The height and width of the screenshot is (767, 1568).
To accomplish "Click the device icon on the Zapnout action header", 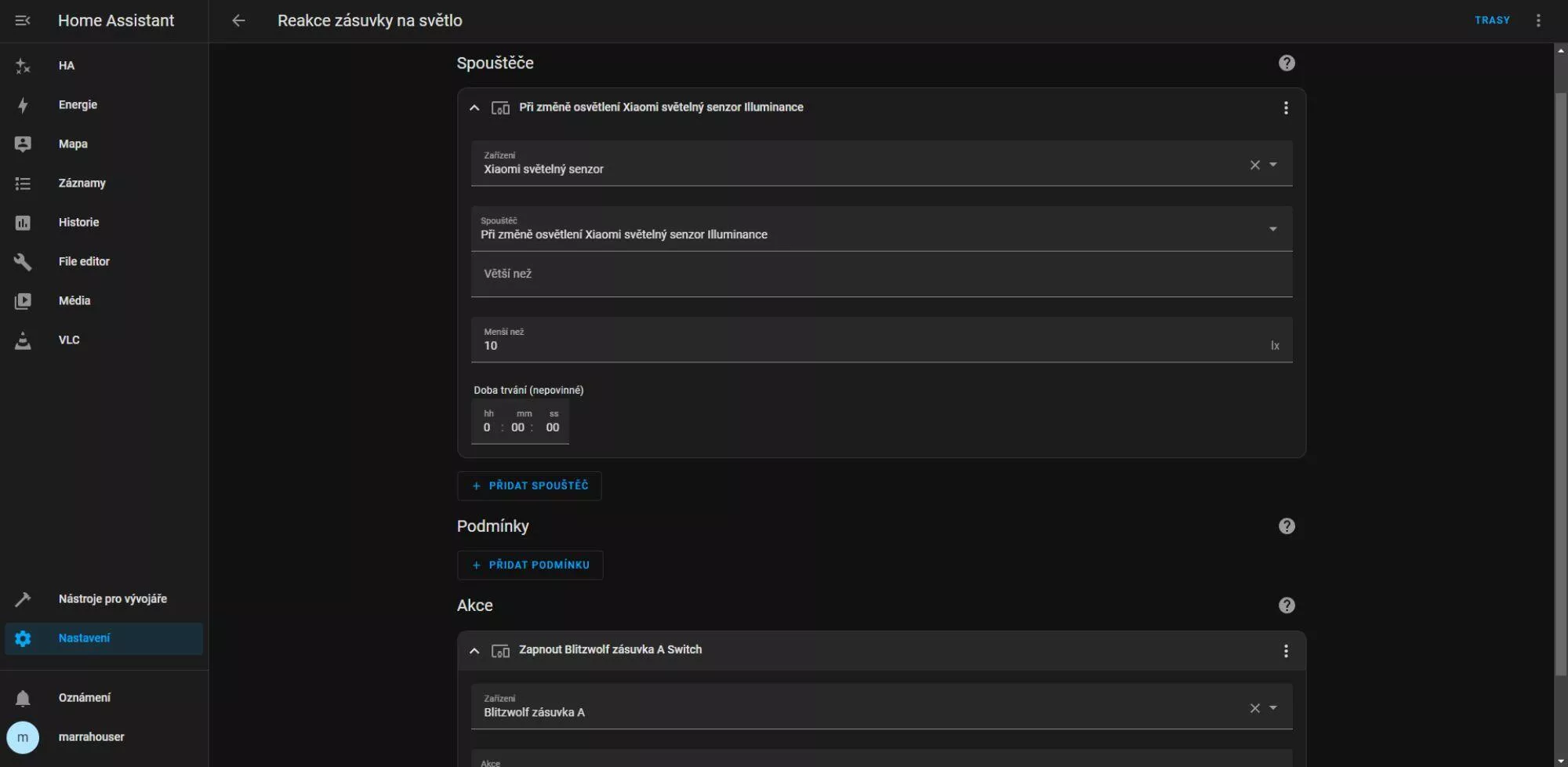I will [500, 651].
